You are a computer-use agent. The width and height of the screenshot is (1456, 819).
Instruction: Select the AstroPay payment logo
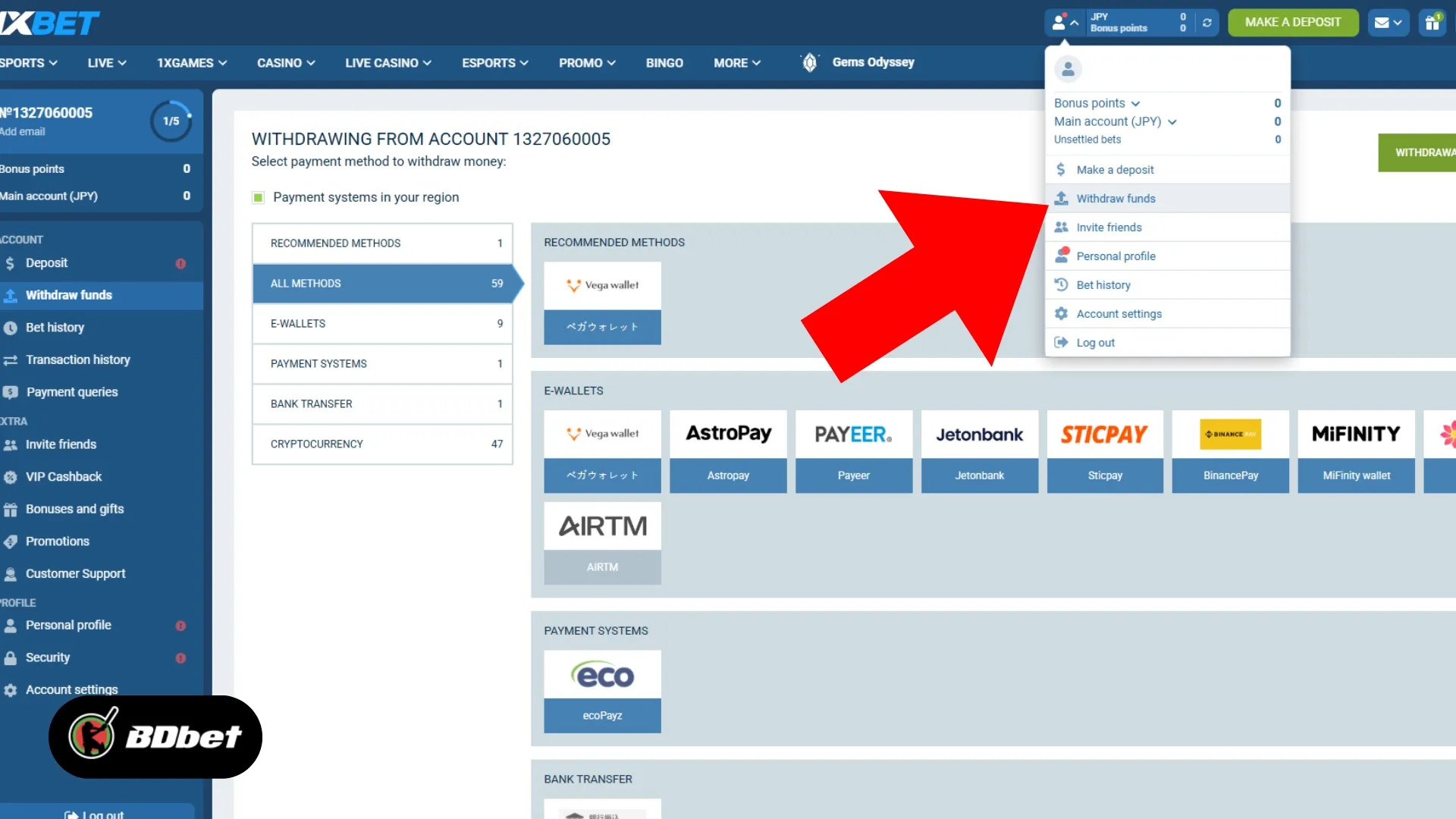(728, 434)
